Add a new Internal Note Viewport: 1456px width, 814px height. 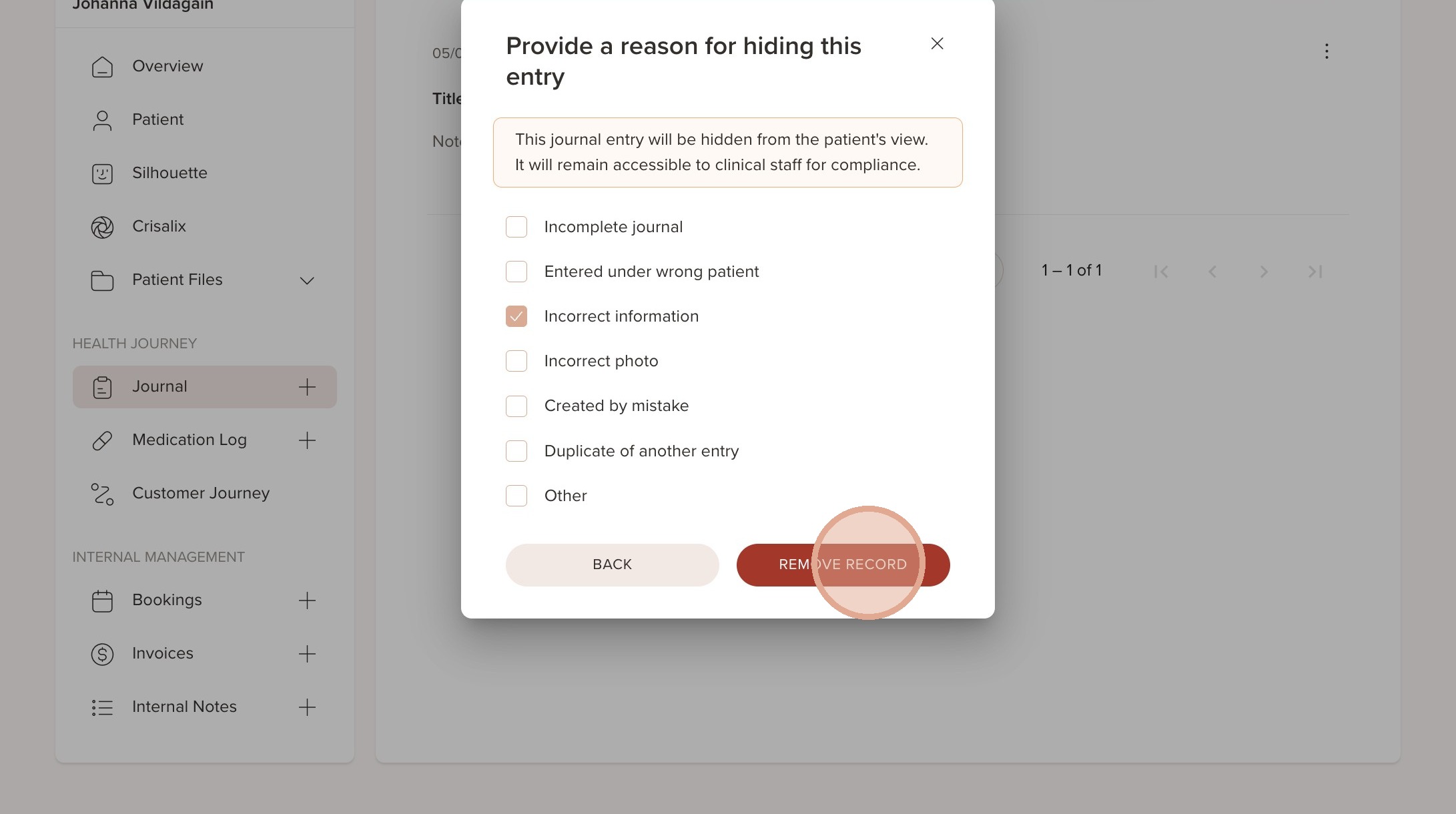[307, 707]
